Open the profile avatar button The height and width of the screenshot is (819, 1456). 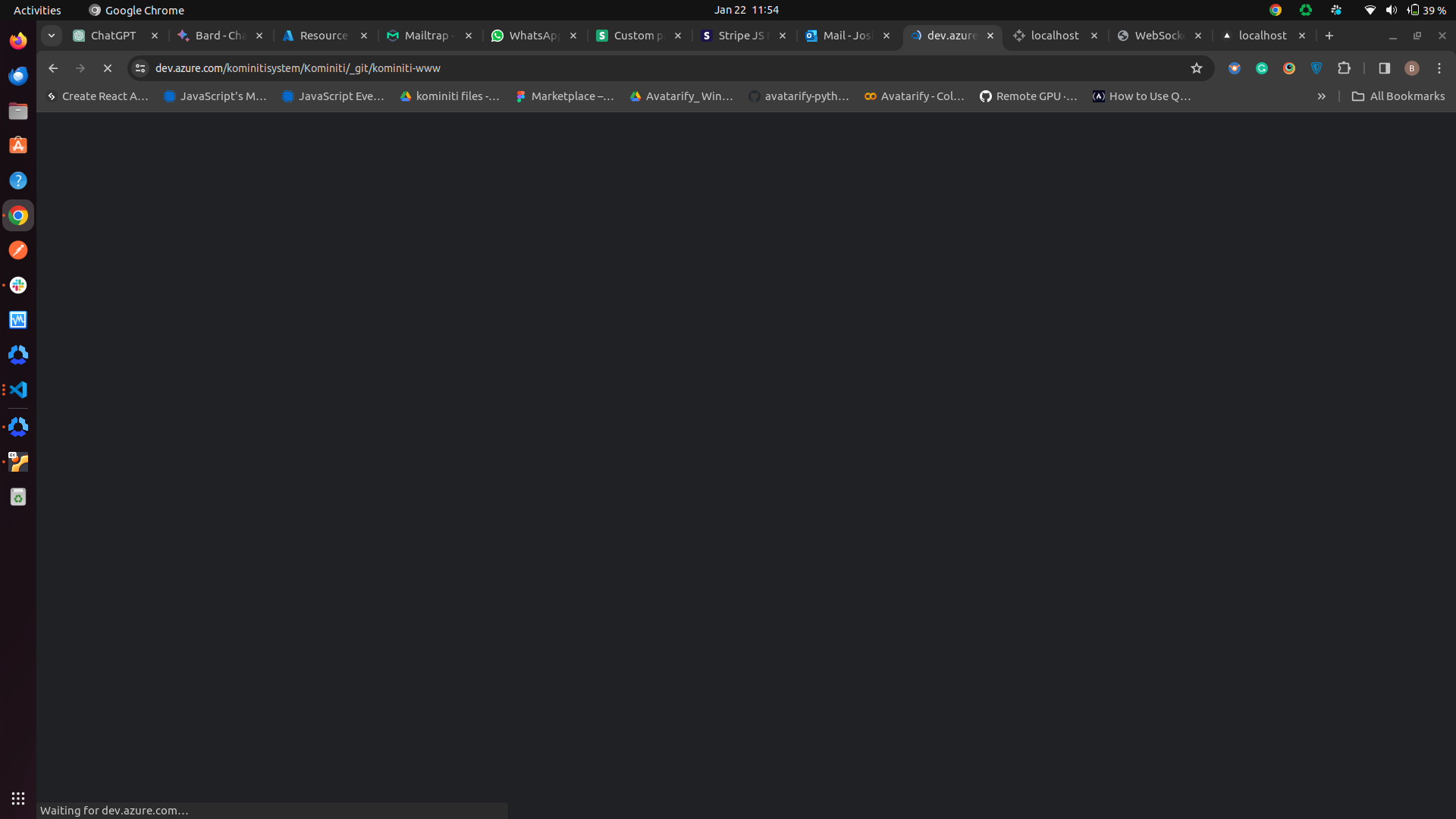pyautogui.click(x=1411, y=68)
